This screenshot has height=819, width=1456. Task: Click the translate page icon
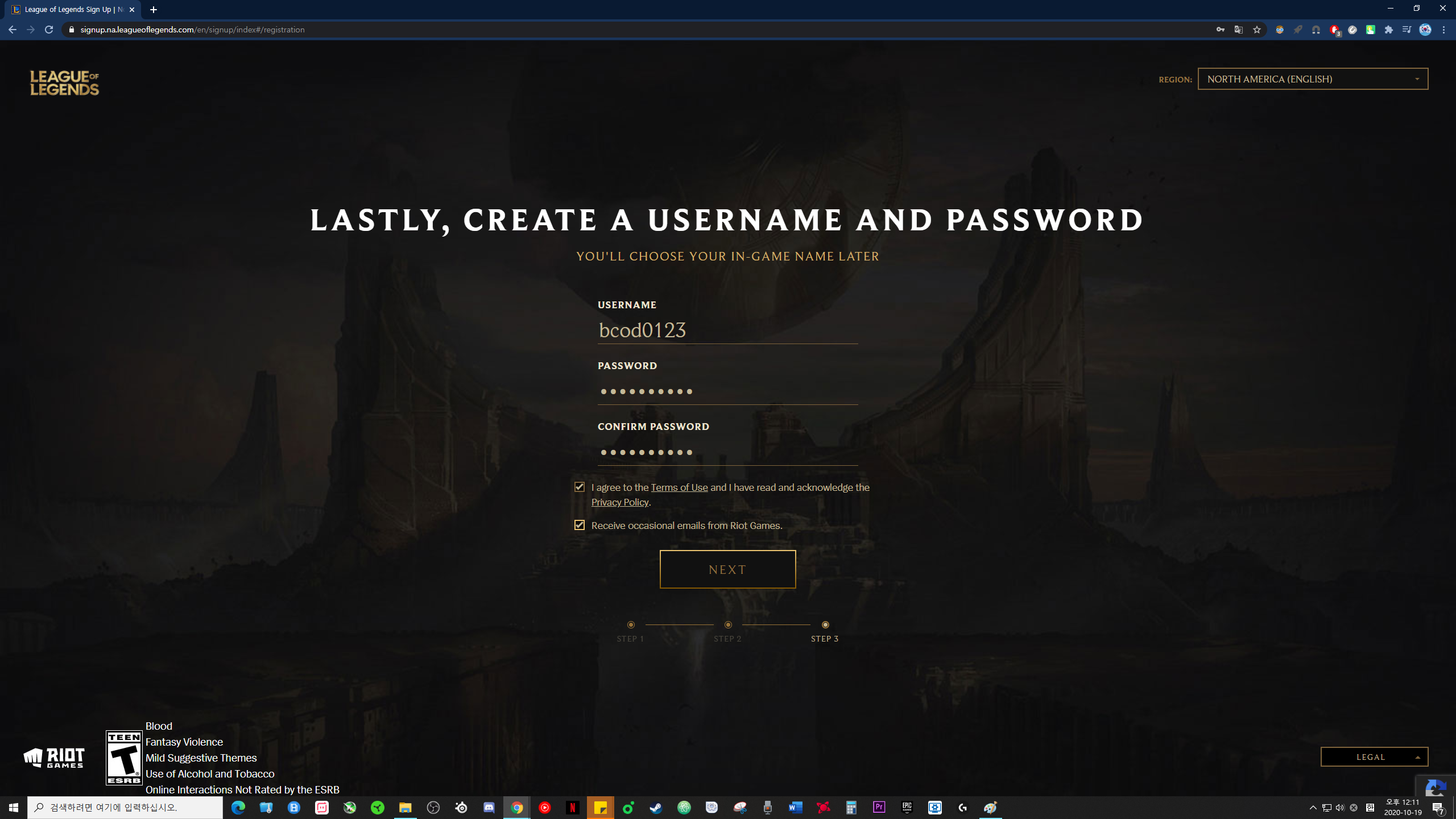click(x=1239, y=30)
